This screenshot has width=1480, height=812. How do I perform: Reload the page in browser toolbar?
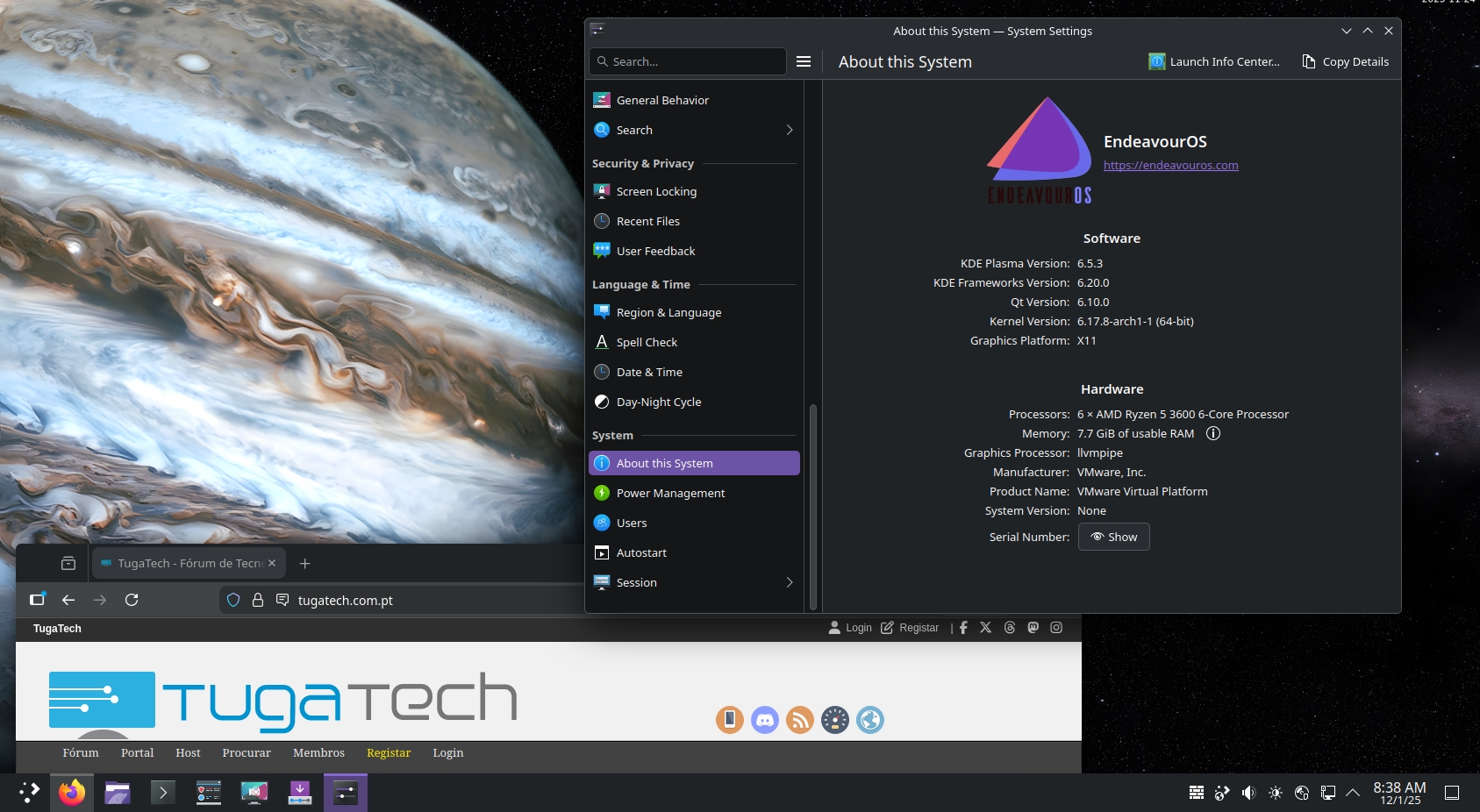[132, 600]
